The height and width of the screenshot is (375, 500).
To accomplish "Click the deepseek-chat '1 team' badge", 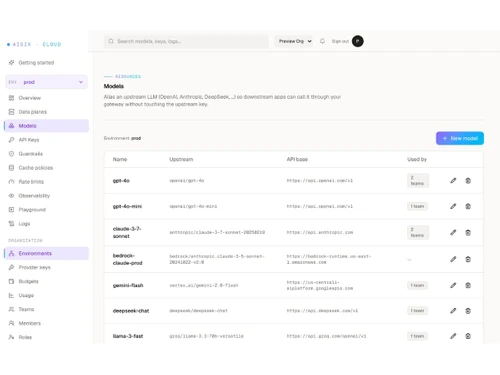I will 417,311.
